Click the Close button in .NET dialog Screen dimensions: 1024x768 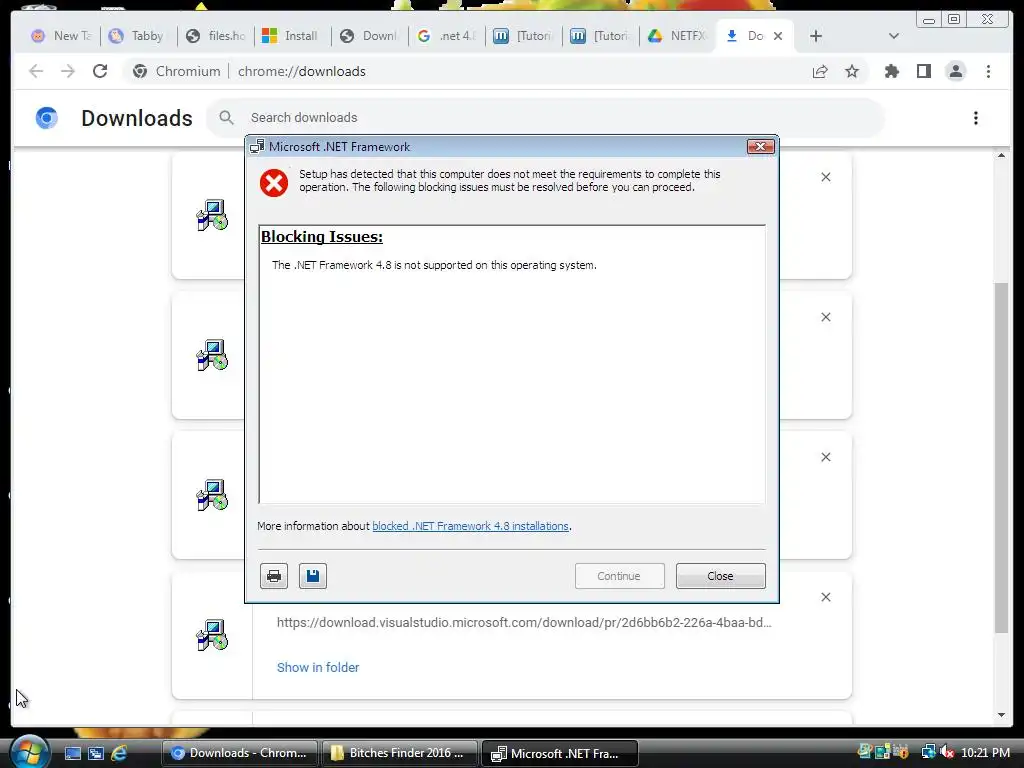(x=720, y=576)
